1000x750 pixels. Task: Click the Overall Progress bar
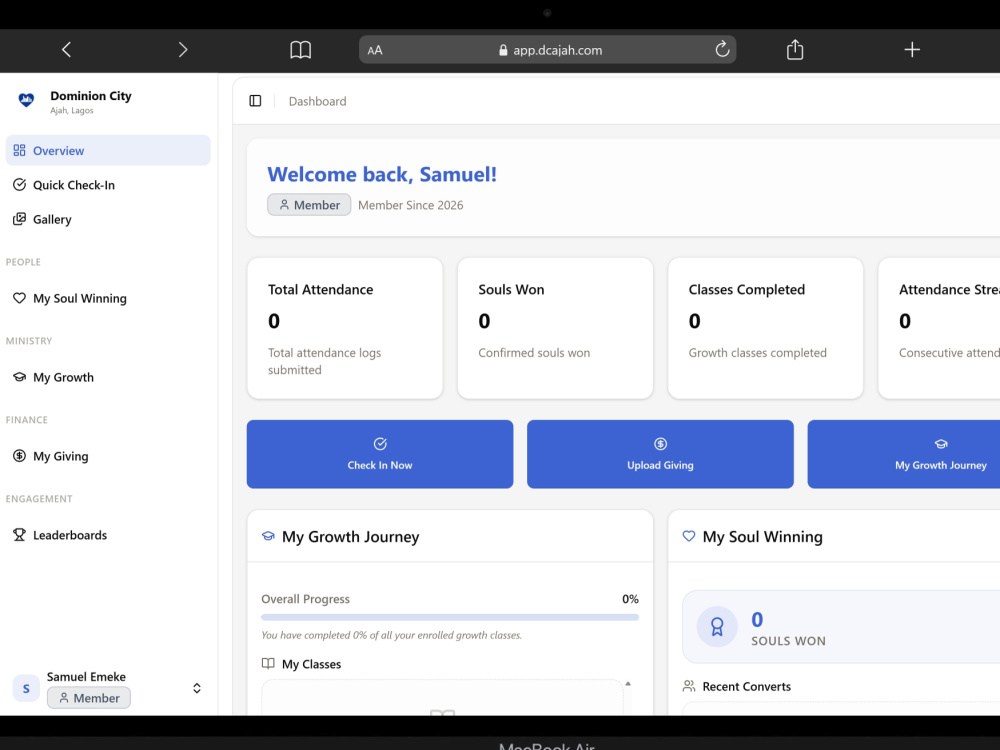[x=450, y=617]
